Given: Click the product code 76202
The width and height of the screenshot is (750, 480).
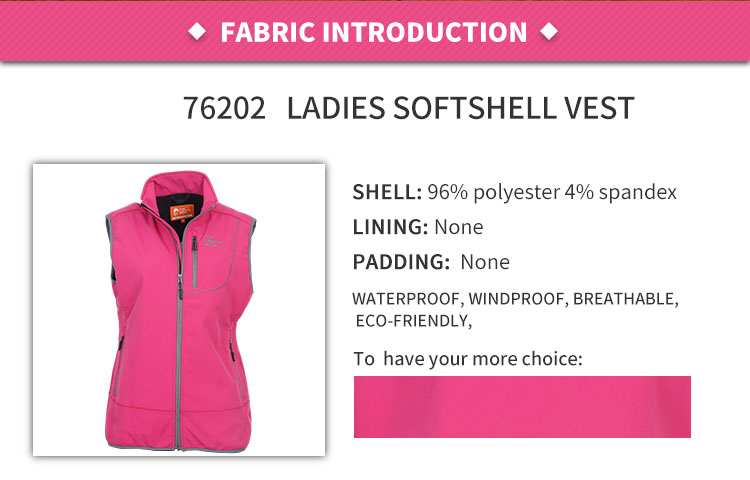Looking at the screenshot, I should 225,108.
